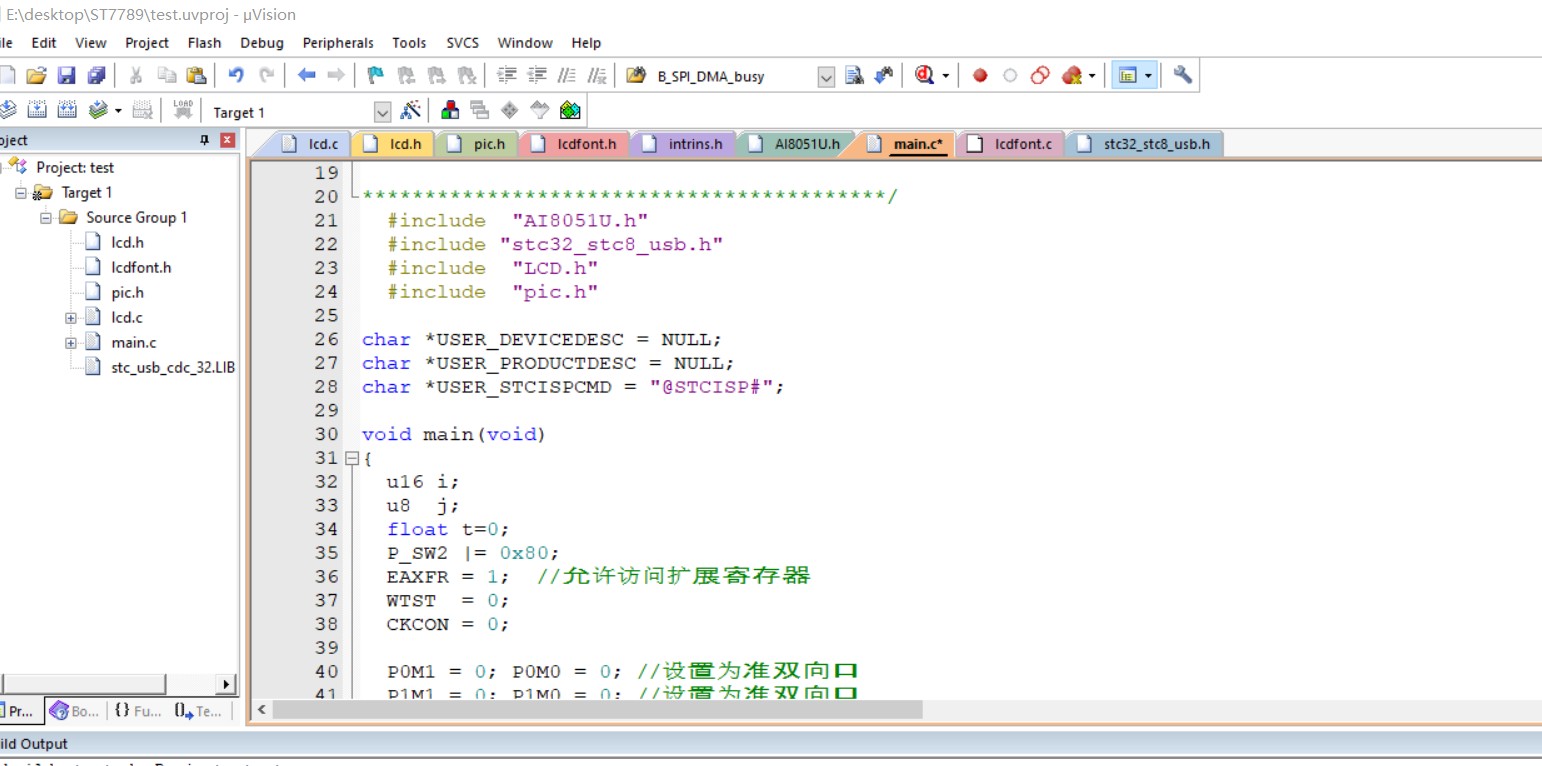Open the window view dropdown arrow
Screen dimensions: 1542x766
point(1148,76)
